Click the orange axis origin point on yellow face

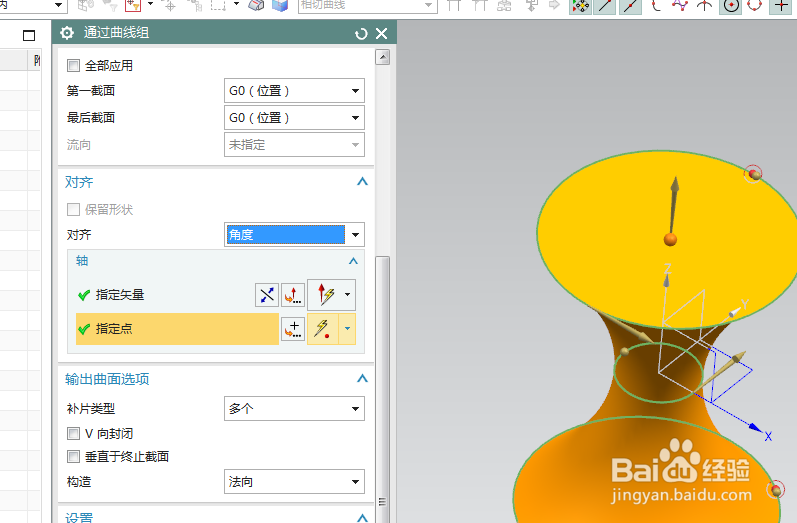[x=670, y=239]
